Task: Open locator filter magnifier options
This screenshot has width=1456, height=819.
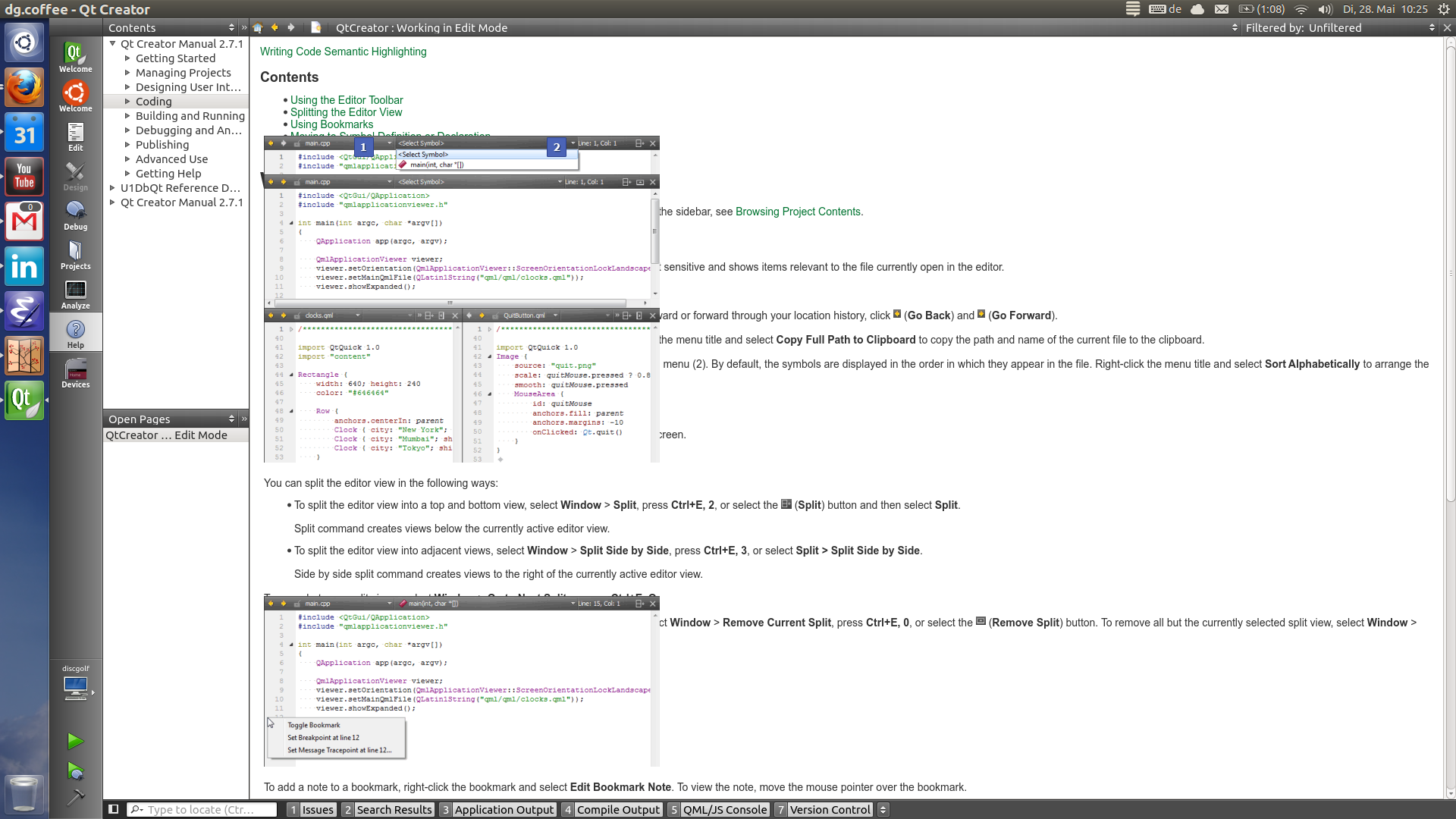Action: click(x=136, y=810)
